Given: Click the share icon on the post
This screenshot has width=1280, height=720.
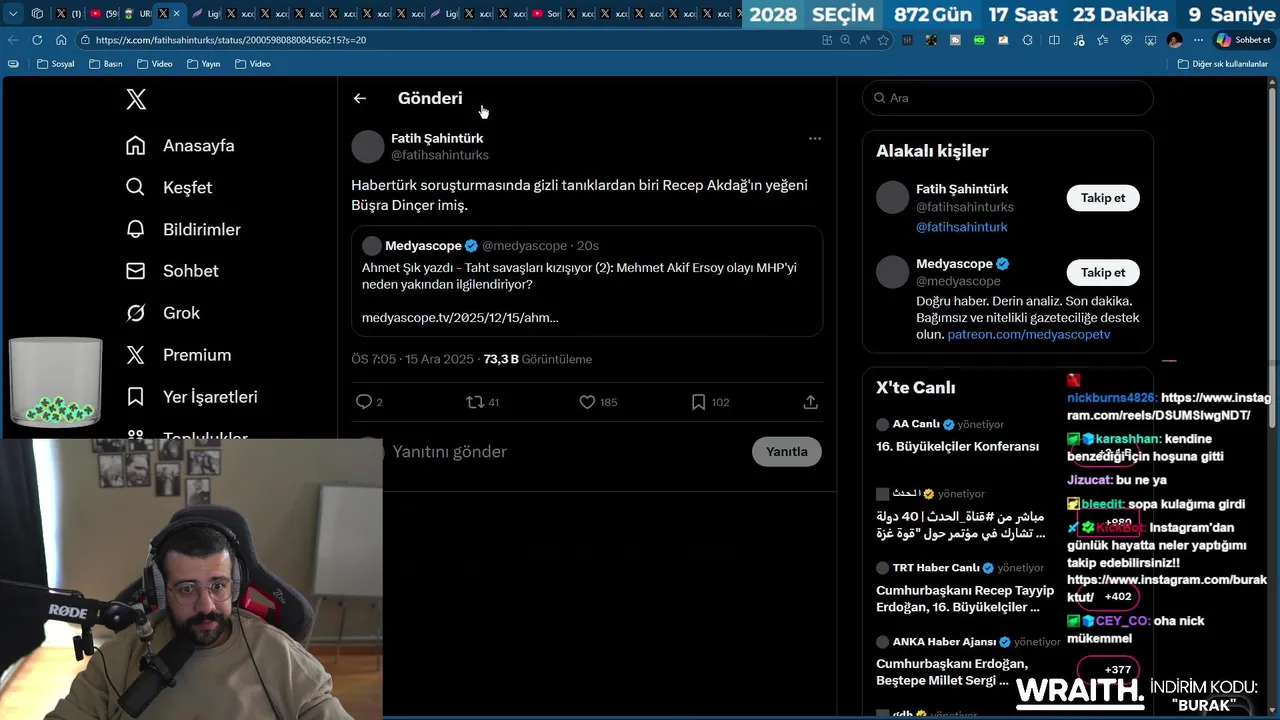Looking at the screenshot, I should pyautogui.click(x=810, y=402).
